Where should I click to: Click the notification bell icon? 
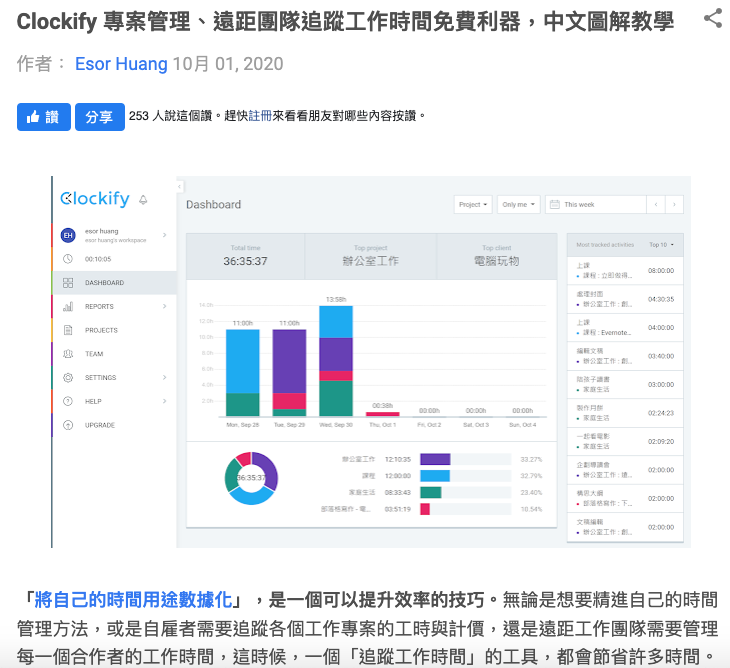pos(143,200)
